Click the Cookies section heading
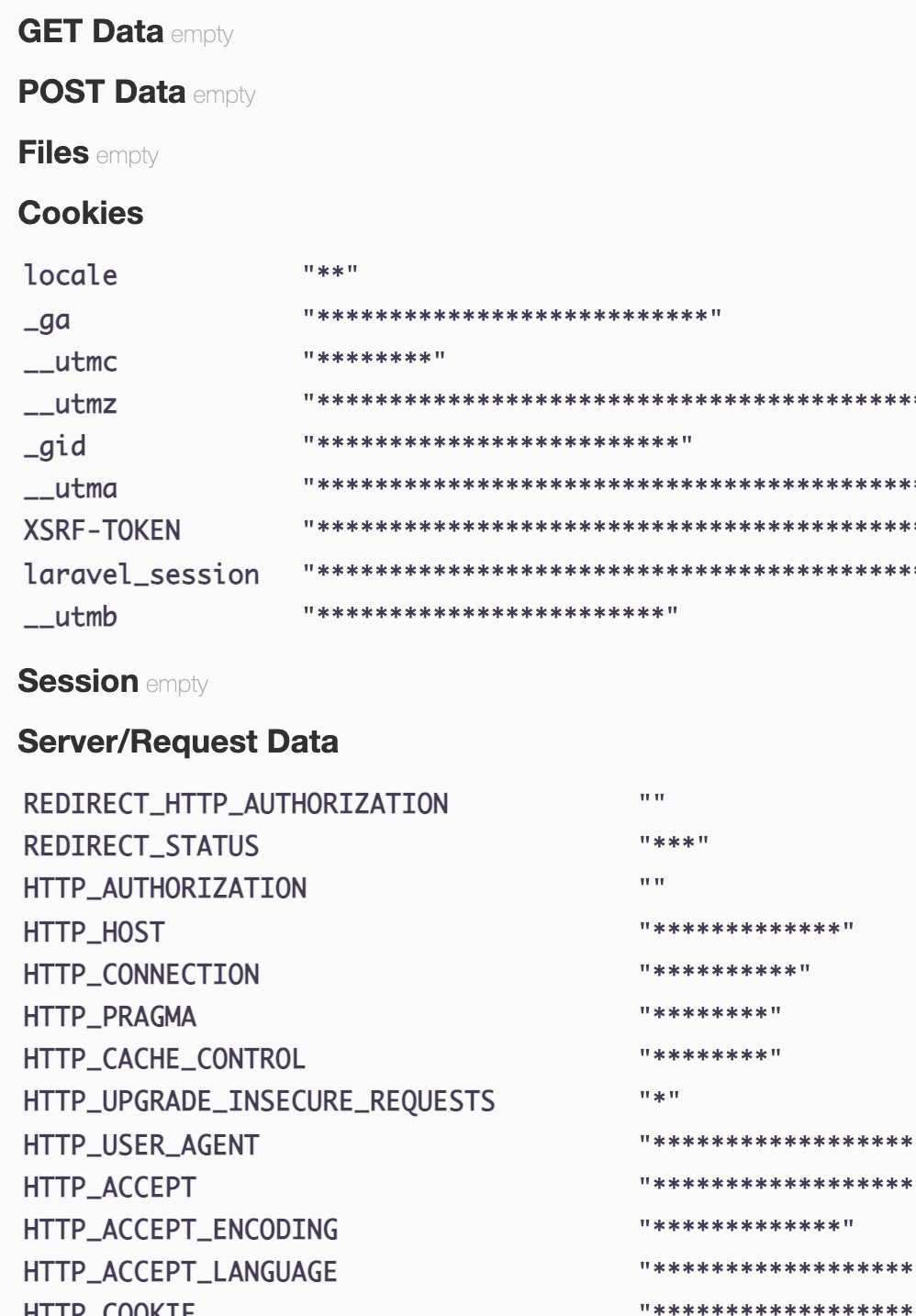Image resolution: width=916 pixels, height=1316 pixels. (81, 213)
